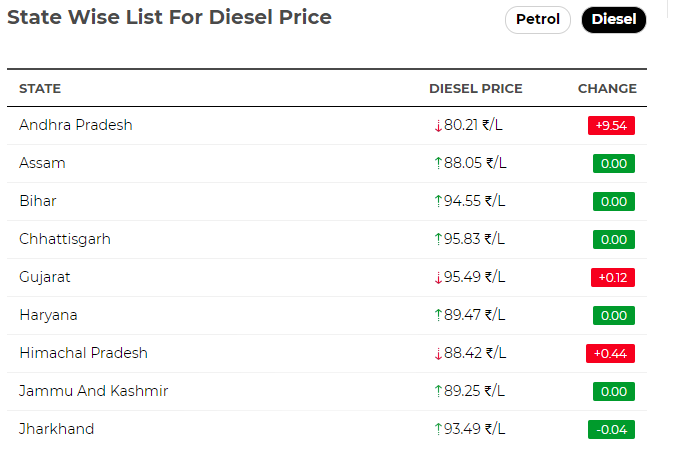Open the Himachal Pradesh state link
Image resolution: width=680 pixels, height=457 pixels.
(84, 353)
